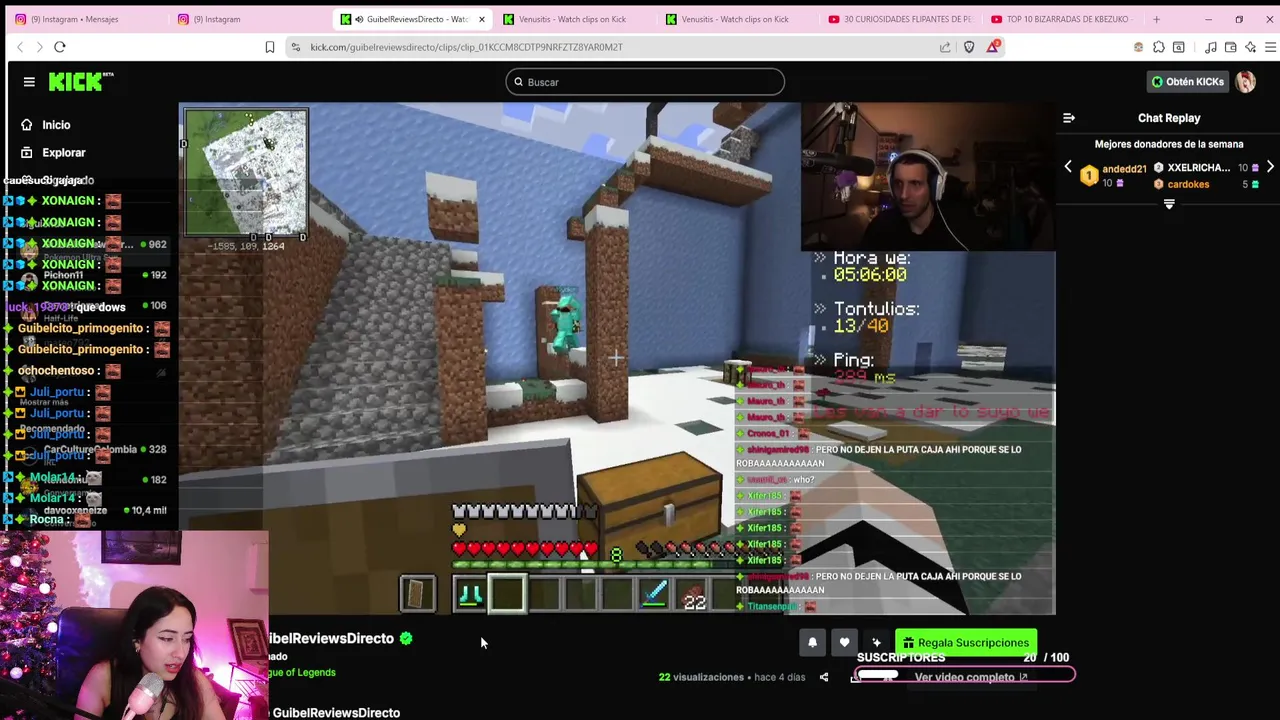Viewport: 1280px width, 720px height.
Task: Share this page from address bar
Action: [x=945, y=47]
